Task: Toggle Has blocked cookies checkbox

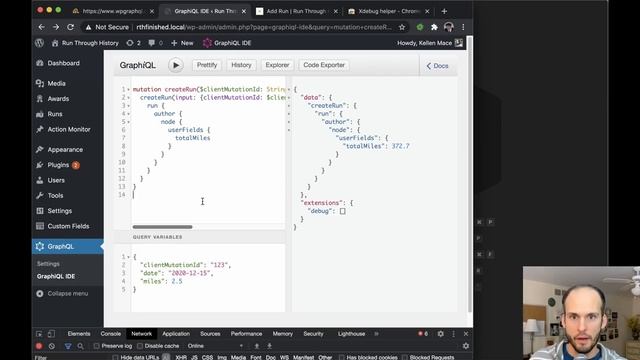Action: pos(342,358)
